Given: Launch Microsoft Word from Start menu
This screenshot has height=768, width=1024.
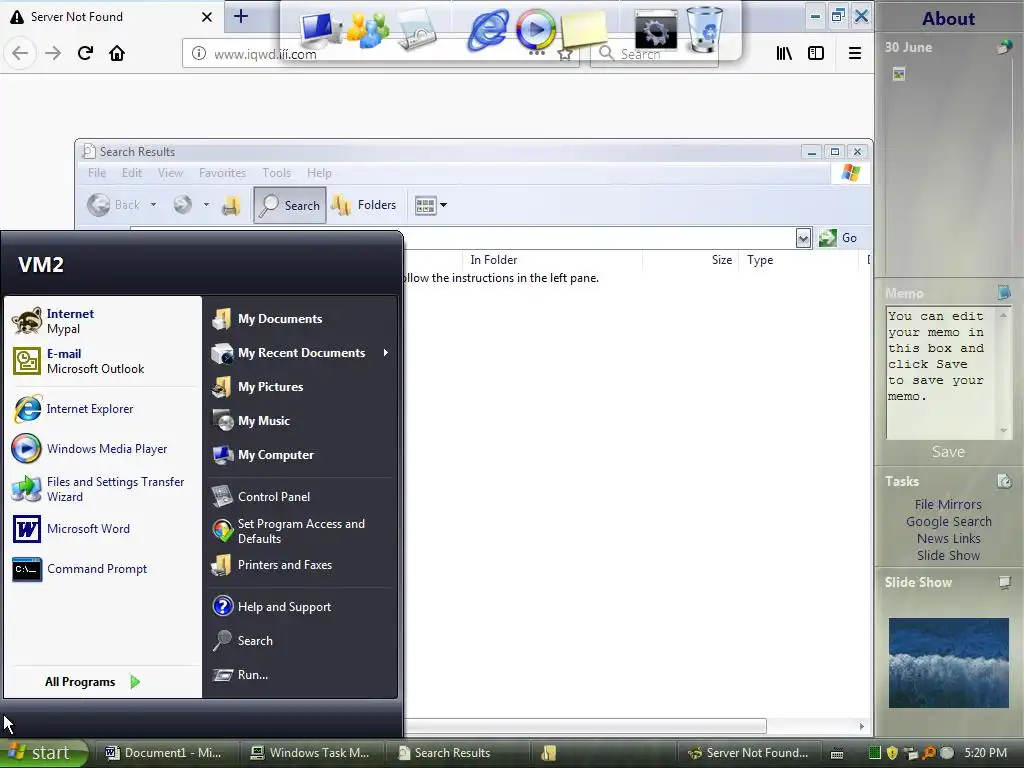Looking at the screenshot, I should (103, 529).
